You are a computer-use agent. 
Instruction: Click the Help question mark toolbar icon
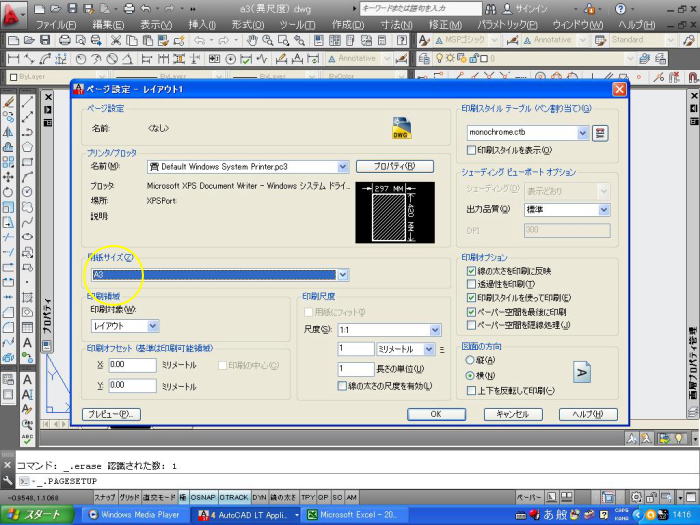(402, 41)
